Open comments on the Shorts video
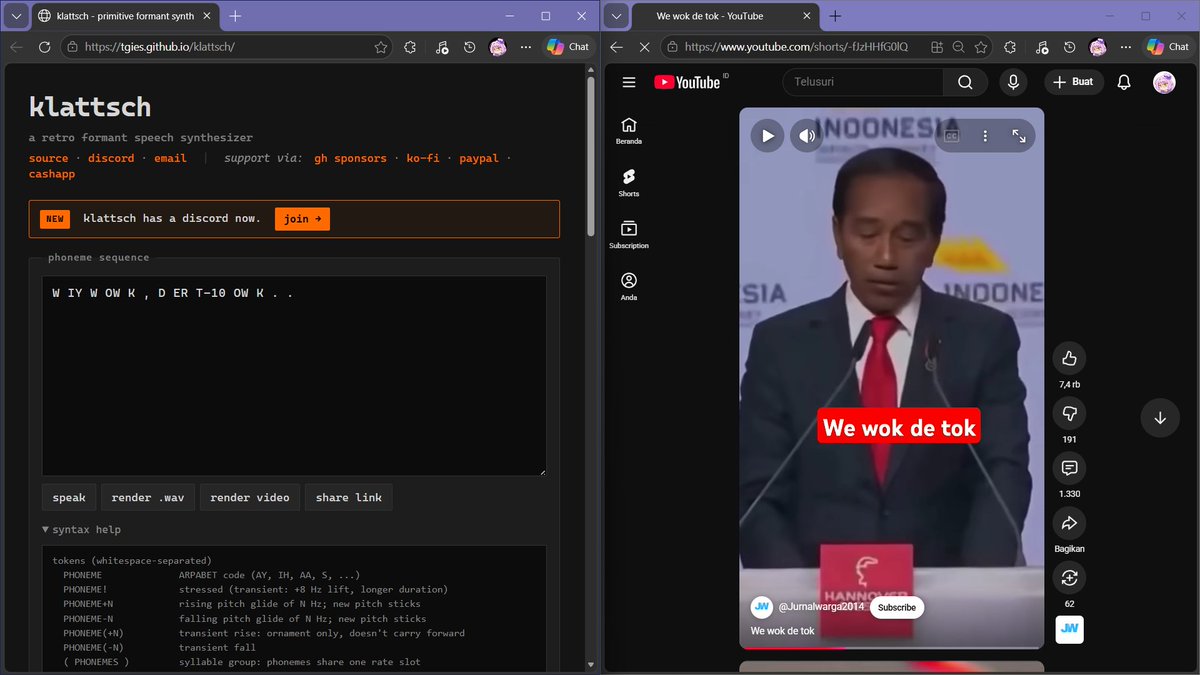The width and height of the screenshot is (1200, 675). point(1069,468)
